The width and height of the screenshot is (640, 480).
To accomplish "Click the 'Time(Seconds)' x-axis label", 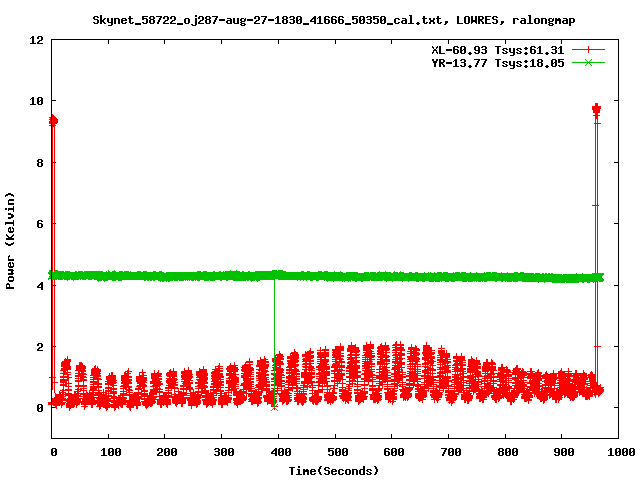I will (x=334, y=471).
